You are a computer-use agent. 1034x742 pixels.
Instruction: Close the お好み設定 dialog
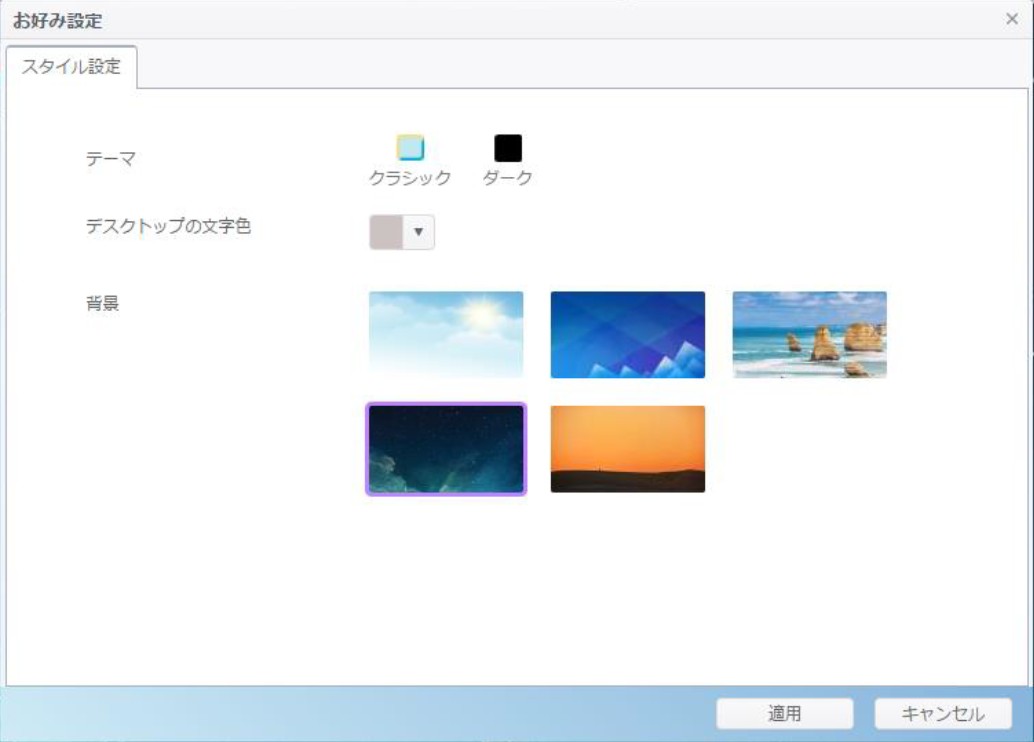coord(1012,19)
